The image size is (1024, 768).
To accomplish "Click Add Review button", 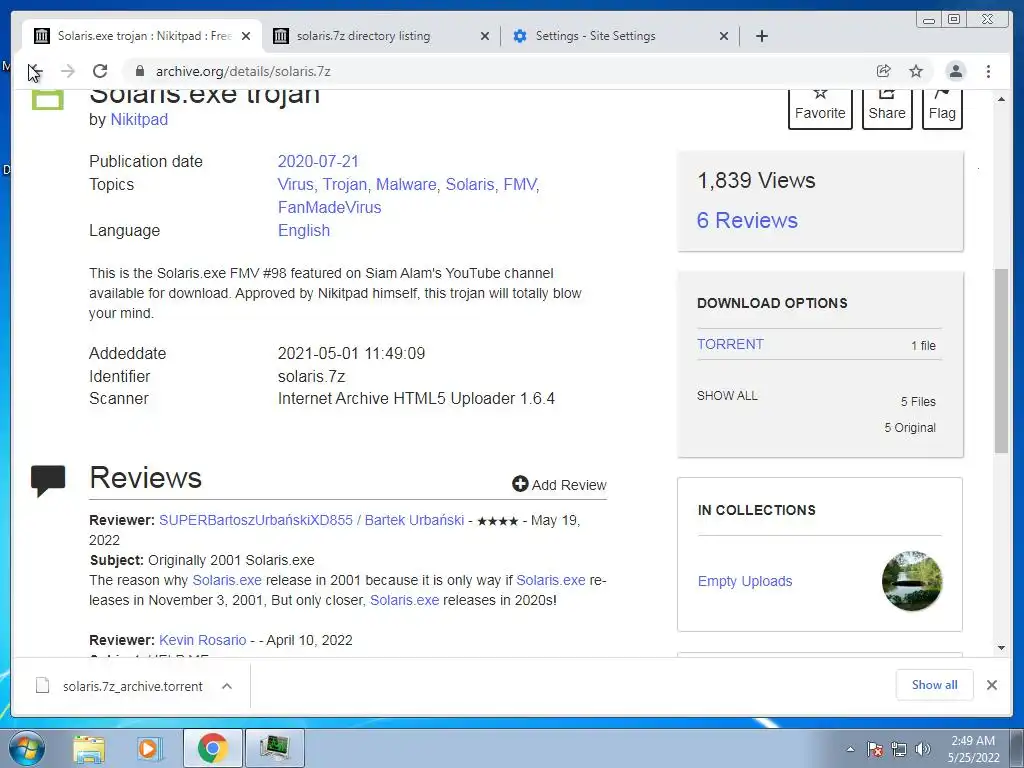I will [559, 485].
